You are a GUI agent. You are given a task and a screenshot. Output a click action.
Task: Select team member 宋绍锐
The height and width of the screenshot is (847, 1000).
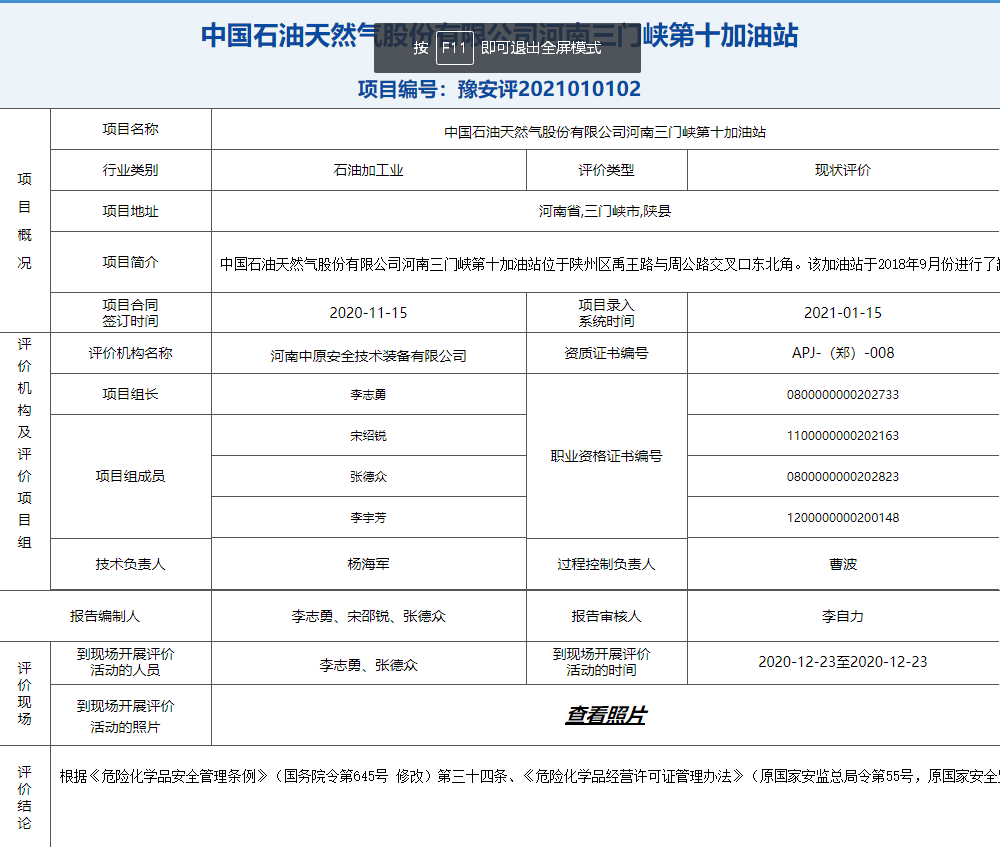(369, 436)
